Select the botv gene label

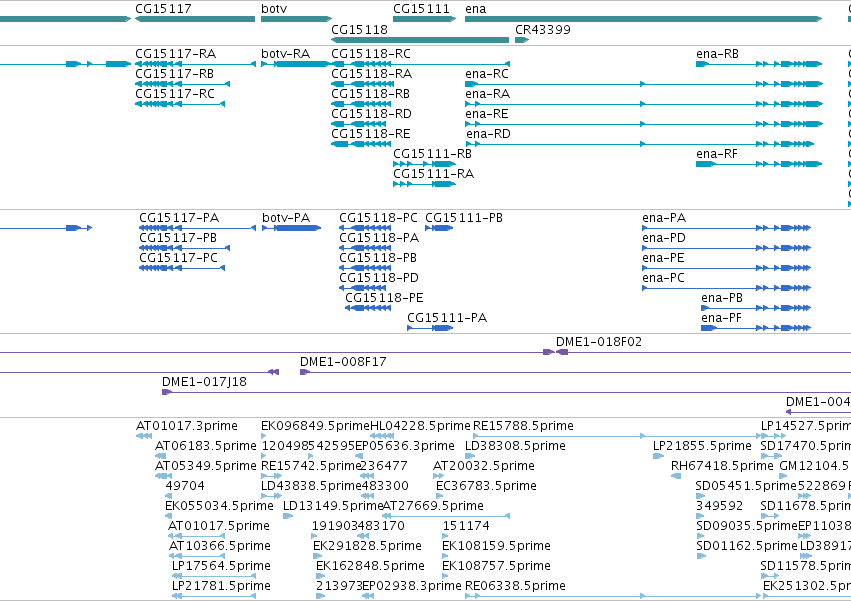[274, 9]
